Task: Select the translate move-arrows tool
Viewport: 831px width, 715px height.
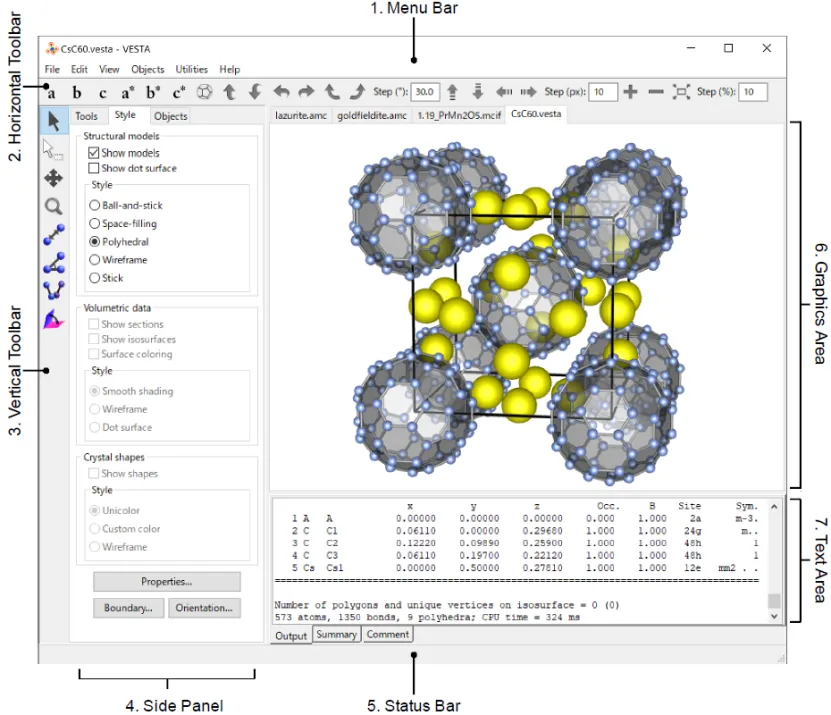Action: pos(54,178)
